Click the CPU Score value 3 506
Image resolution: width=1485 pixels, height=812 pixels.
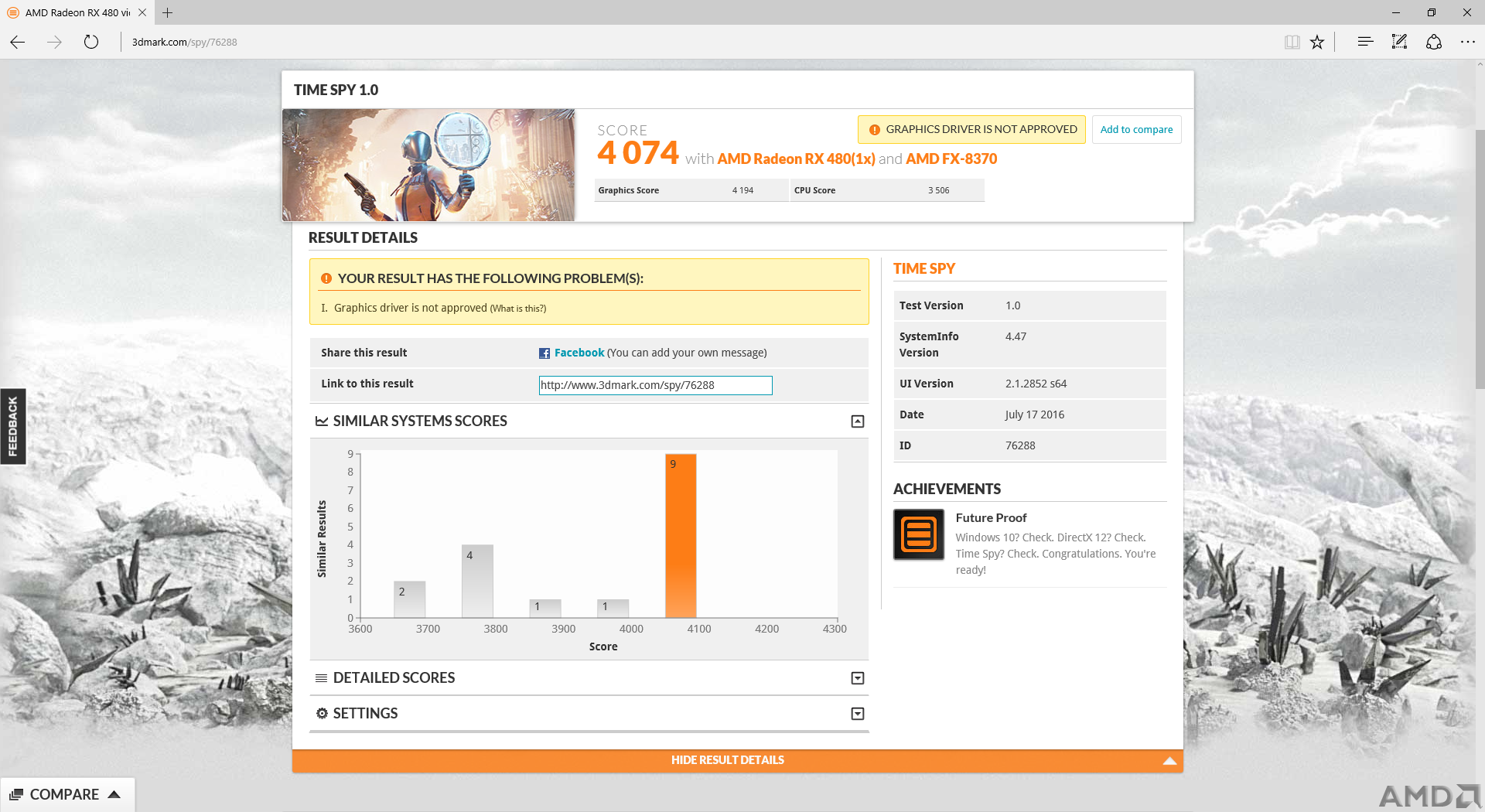[x=938, y=190]
